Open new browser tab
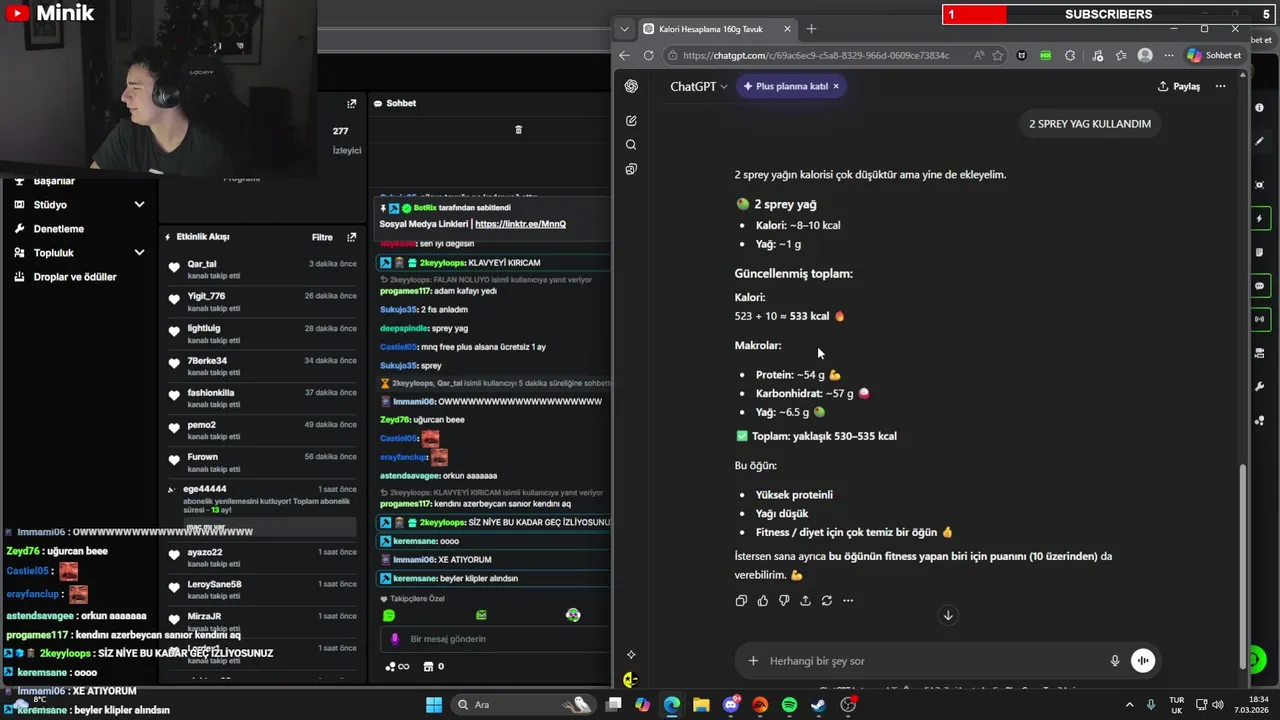The height and width of the screenshot is (720, 1280). tap(811, 29)
